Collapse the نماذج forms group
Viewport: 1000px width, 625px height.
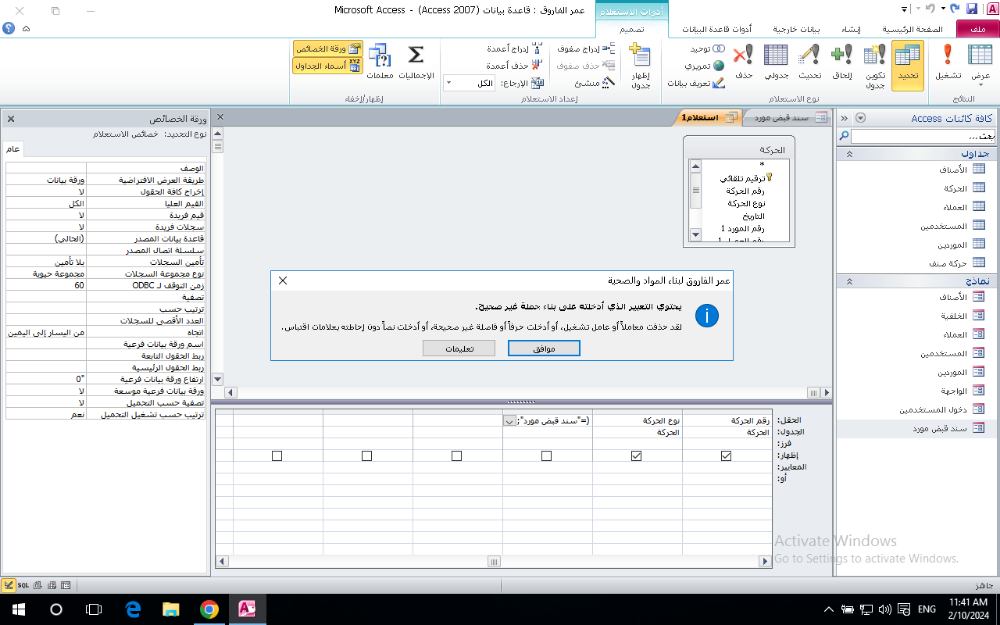point(849,281)
